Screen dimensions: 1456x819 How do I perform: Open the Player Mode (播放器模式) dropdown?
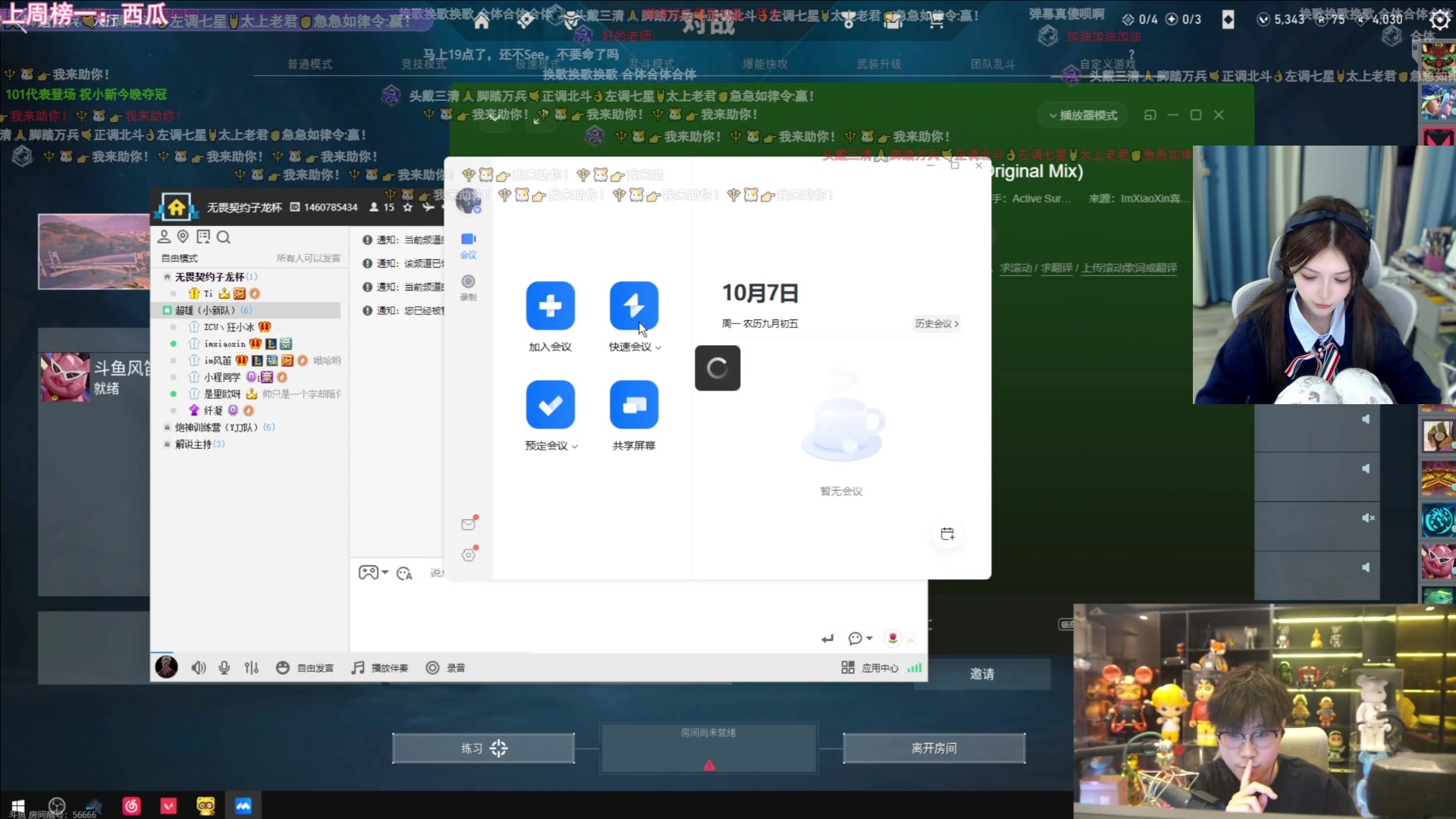(1082, 115)
